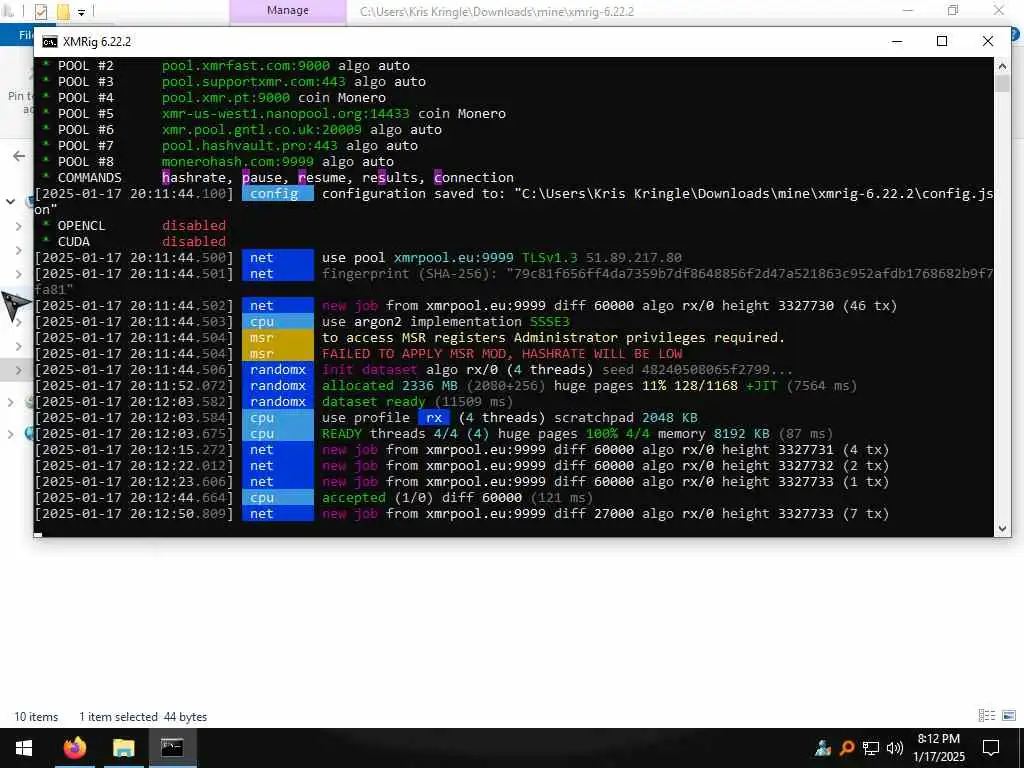1024x768 pixels.
Task: Click the OPENCL 'disabled' status text
Action: 194,225
